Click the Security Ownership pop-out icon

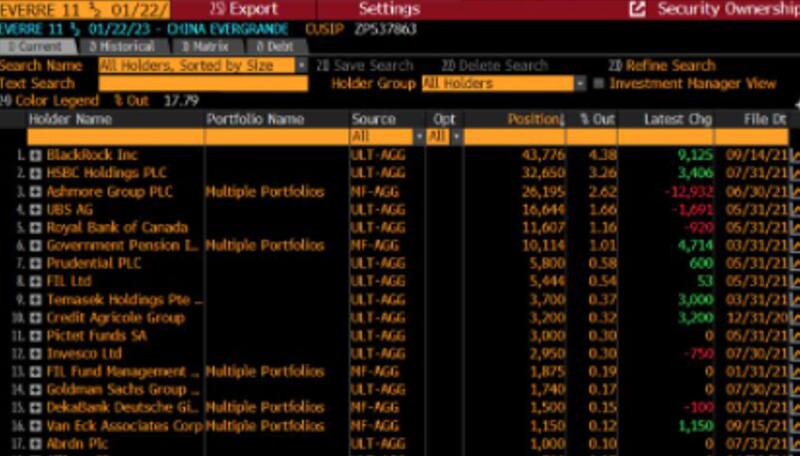(637, 9)
